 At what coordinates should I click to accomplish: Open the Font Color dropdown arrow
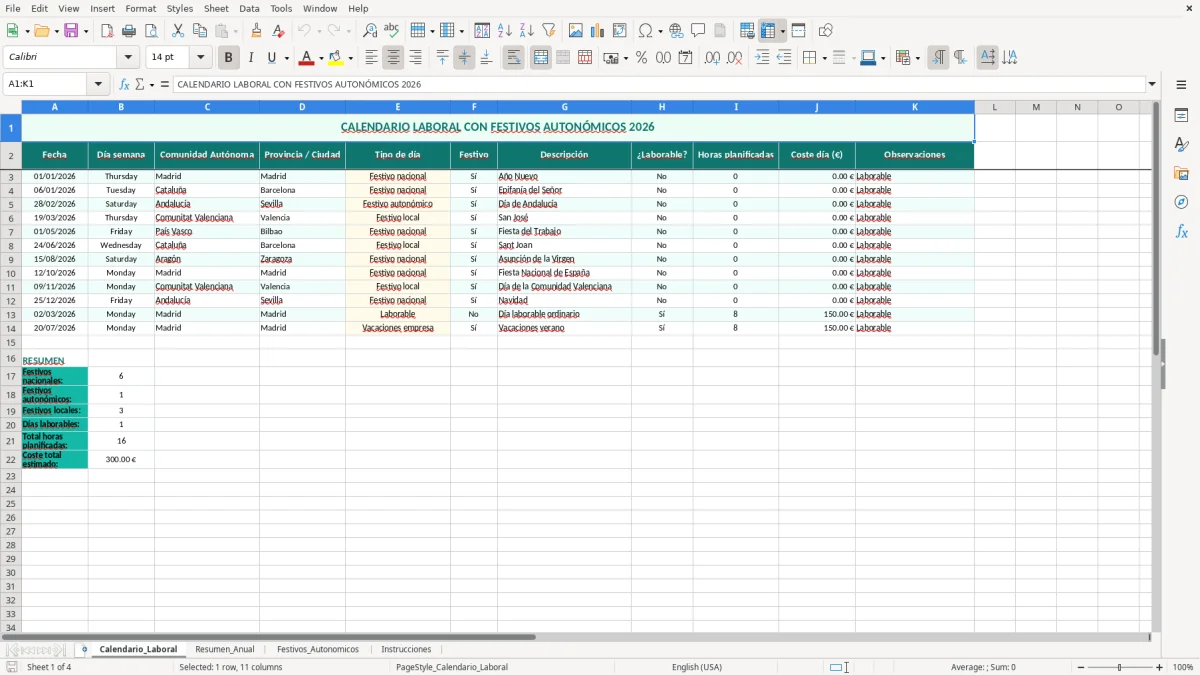click(320, 58)
